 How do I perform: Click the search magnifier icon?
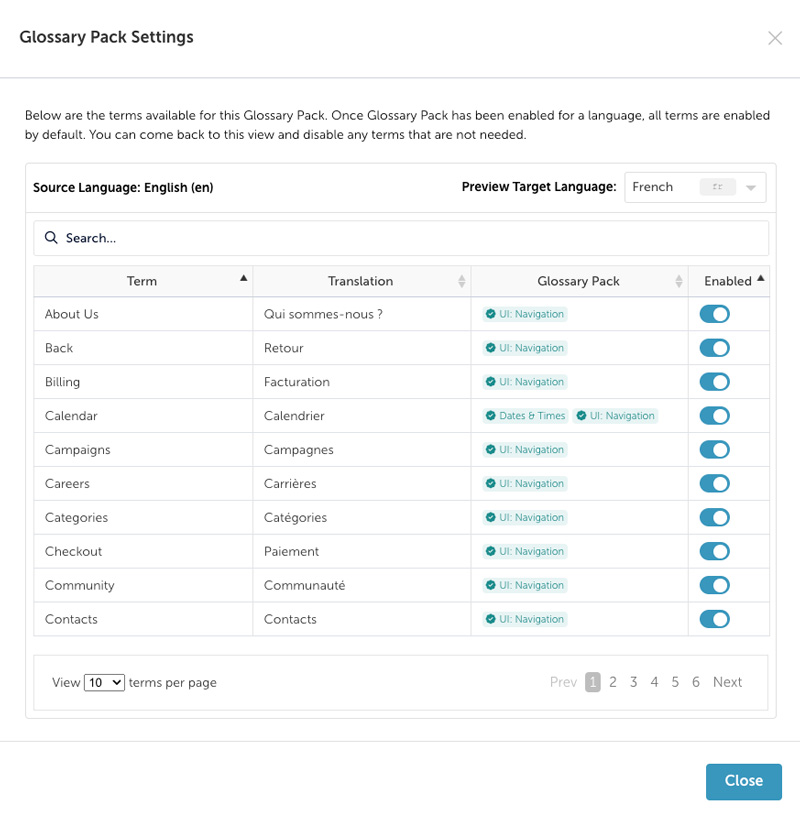pos(51,238)
